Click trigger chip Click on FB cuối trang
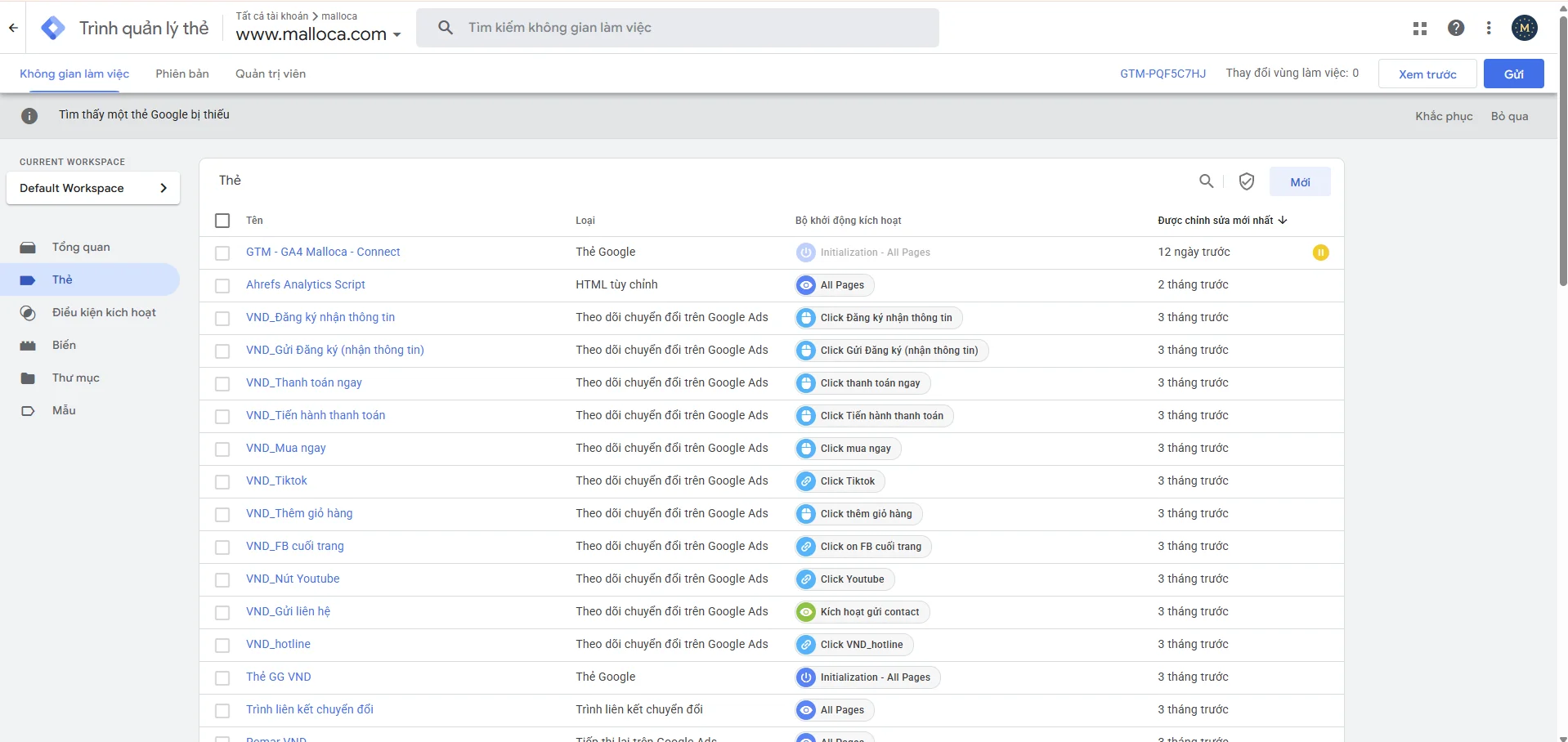Image resolution: width=1568 pixels, height=742 pixels. click(863, 547)
